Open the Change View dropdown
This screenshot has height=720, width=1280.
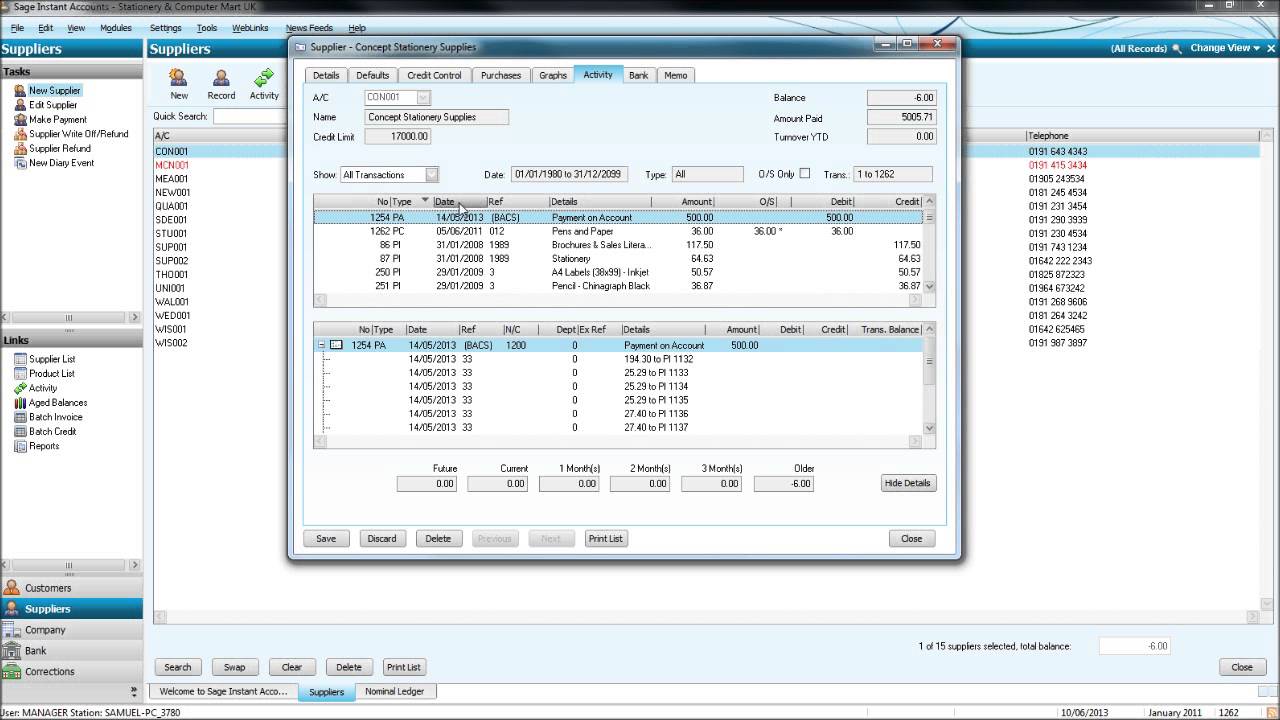(x=1226, y=48)
